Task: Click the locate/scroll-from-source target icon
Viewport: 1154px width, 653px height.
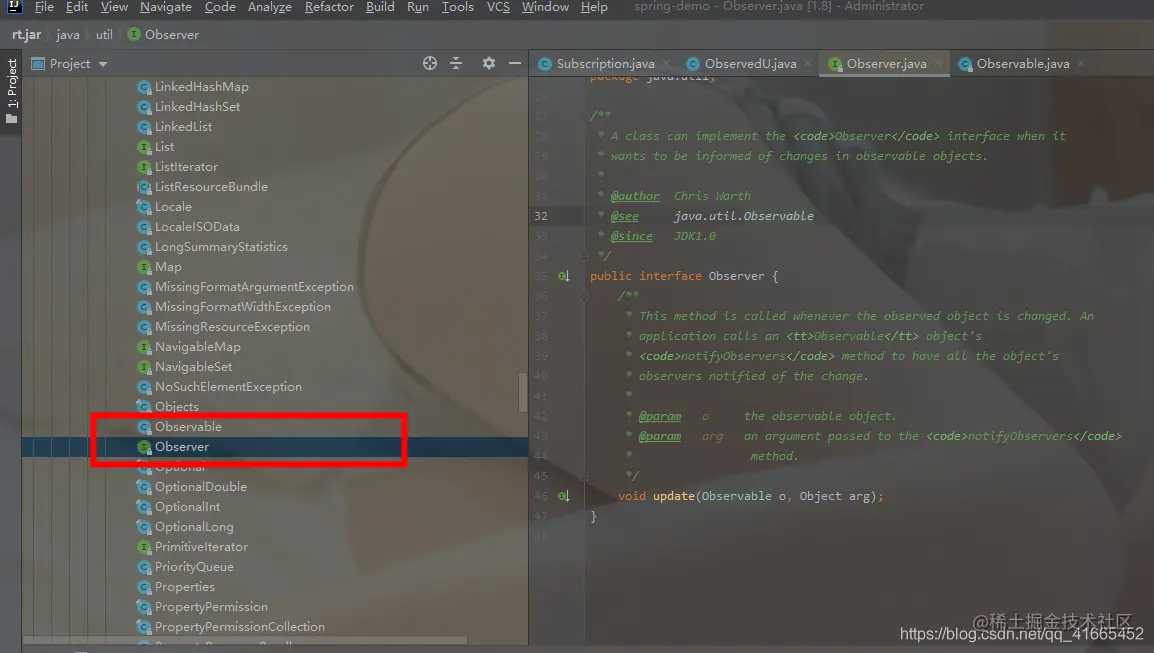Action: pos(430,63)
